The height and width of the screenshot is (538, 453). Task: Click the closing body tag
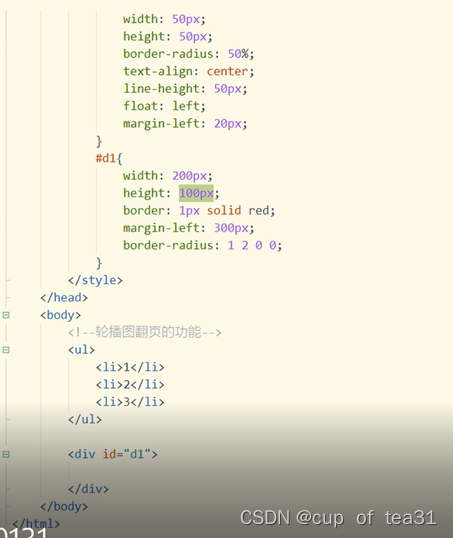[64, 506]
